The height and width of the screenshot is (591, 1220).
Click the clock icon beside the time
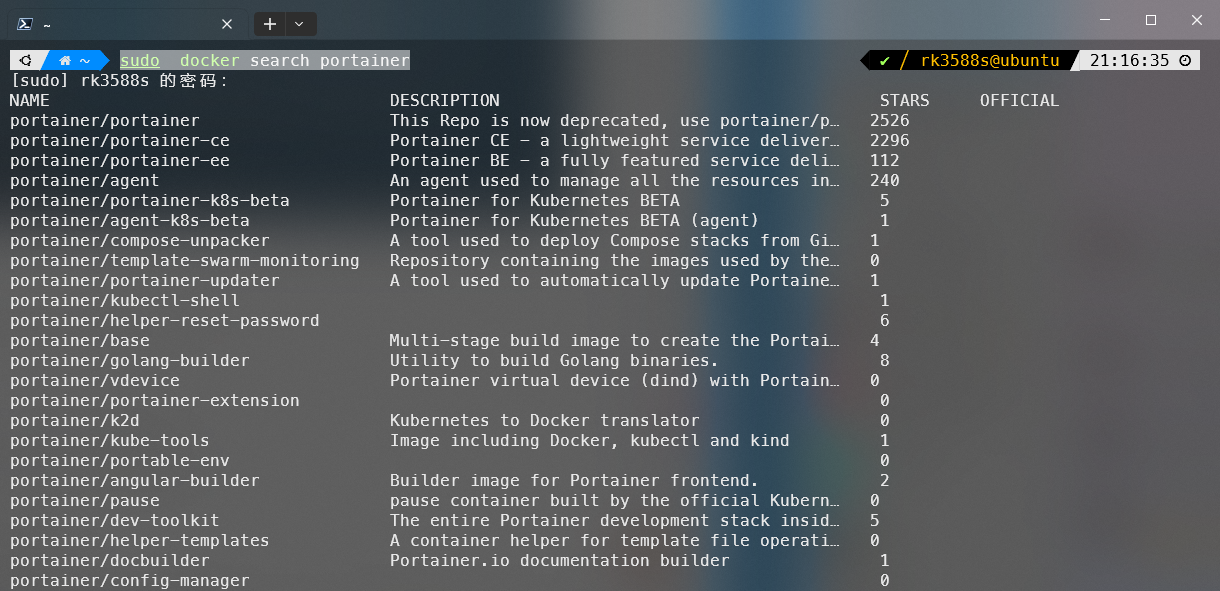(1185, 61)
